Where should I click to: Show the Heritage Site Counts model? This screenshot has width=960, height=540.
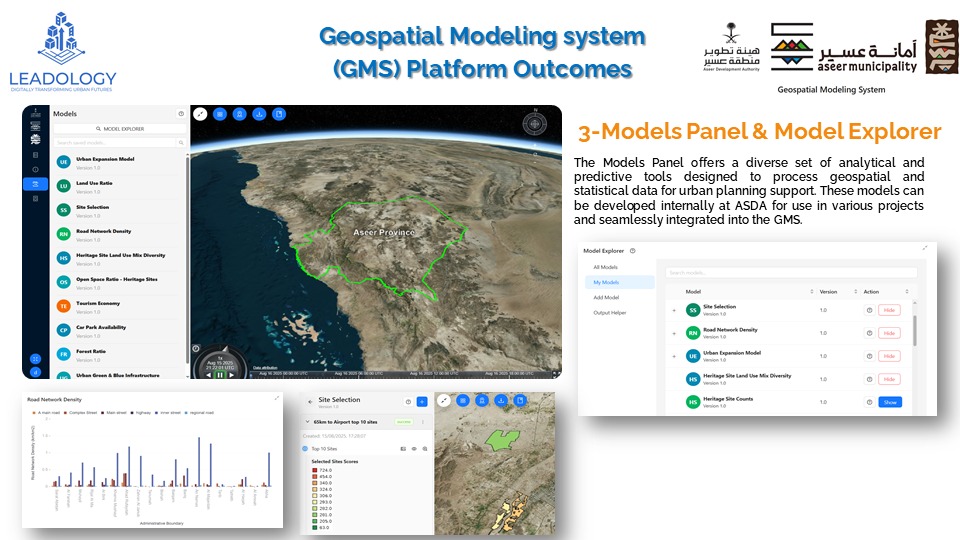click(x=889, y=402)
